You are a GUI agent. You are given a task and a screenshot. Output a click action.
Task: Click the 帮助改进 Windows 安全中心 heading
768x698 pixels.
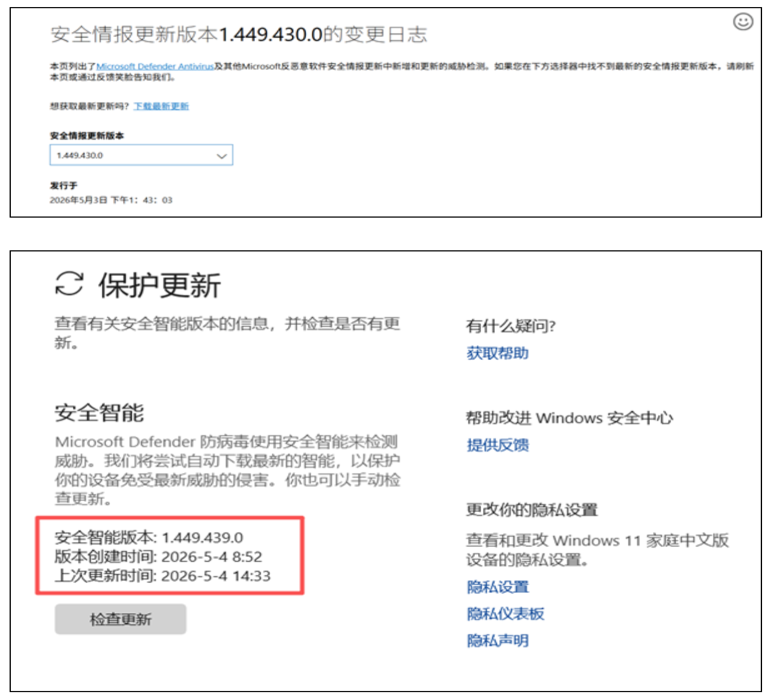point(570,418)
